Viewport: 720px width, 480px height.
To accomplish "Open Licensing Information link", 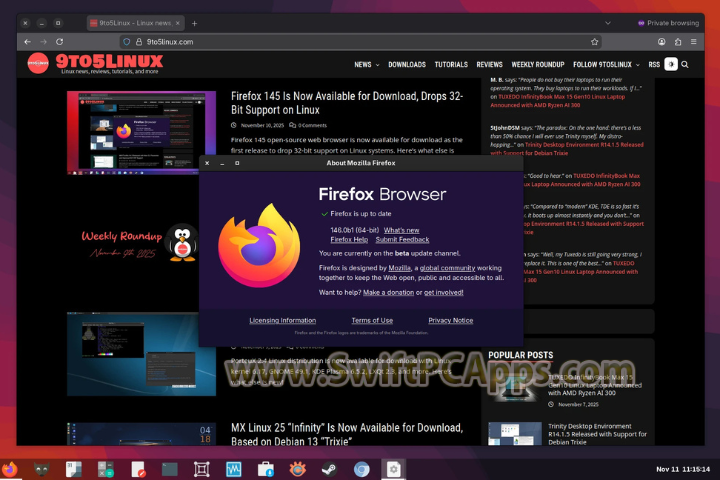I will [282, 320].
